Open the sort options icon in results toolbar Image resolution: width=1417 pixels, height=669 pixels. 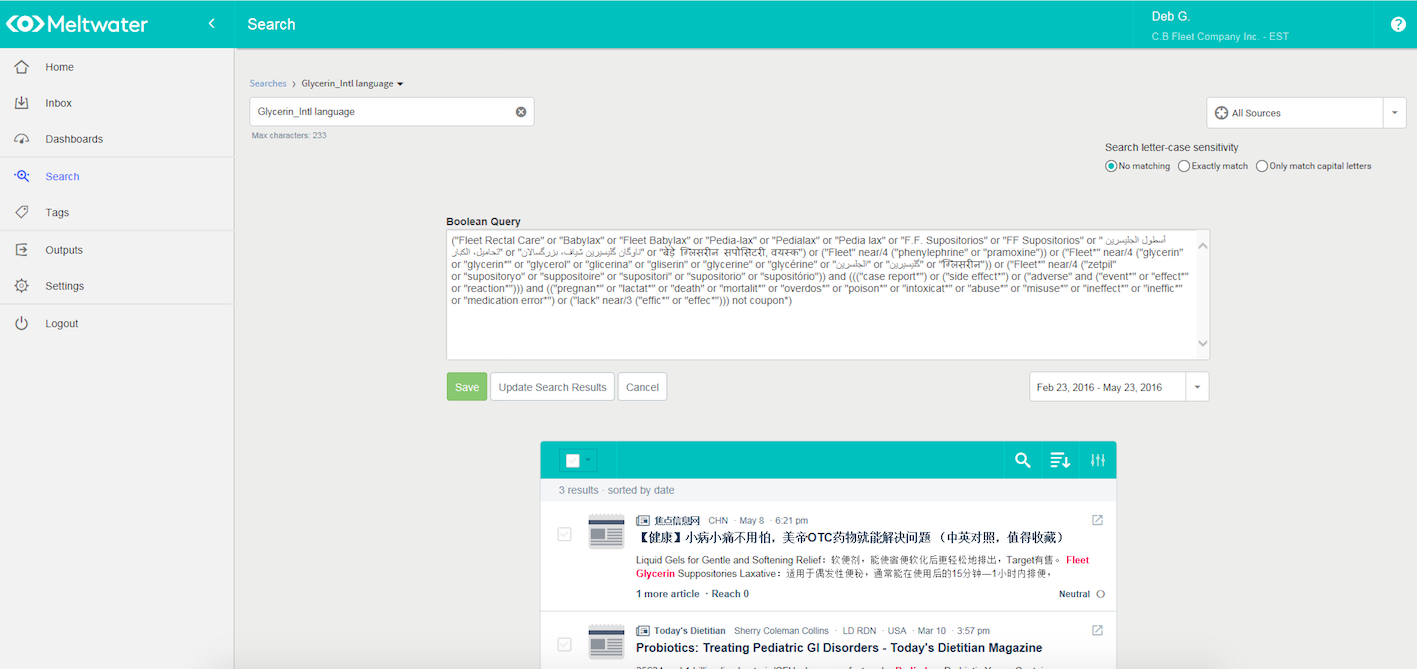pos(1060,460)
